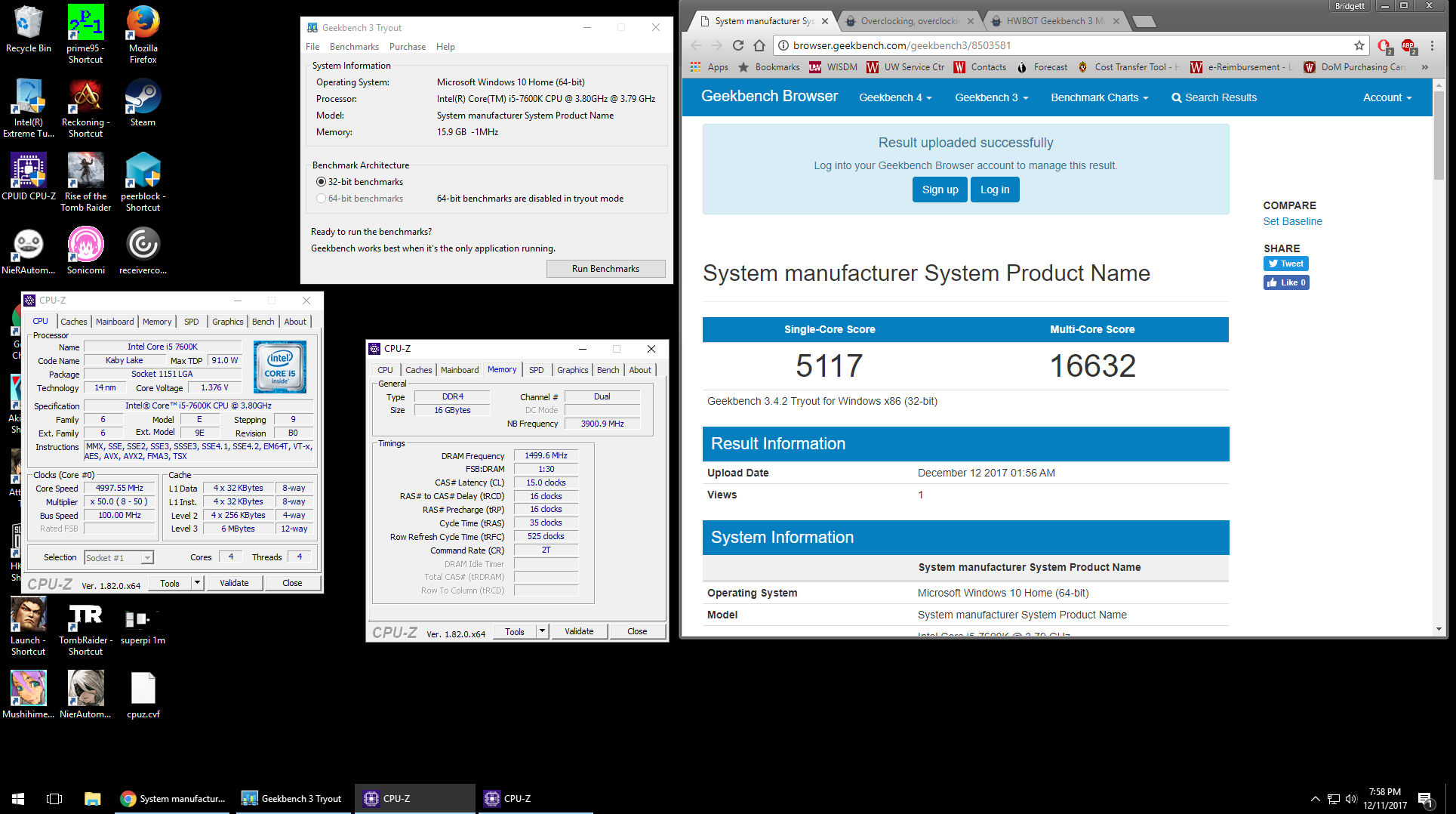
Task: Open Tools dropdown arrow in left CPU-Z
Action: coord(197,583)
